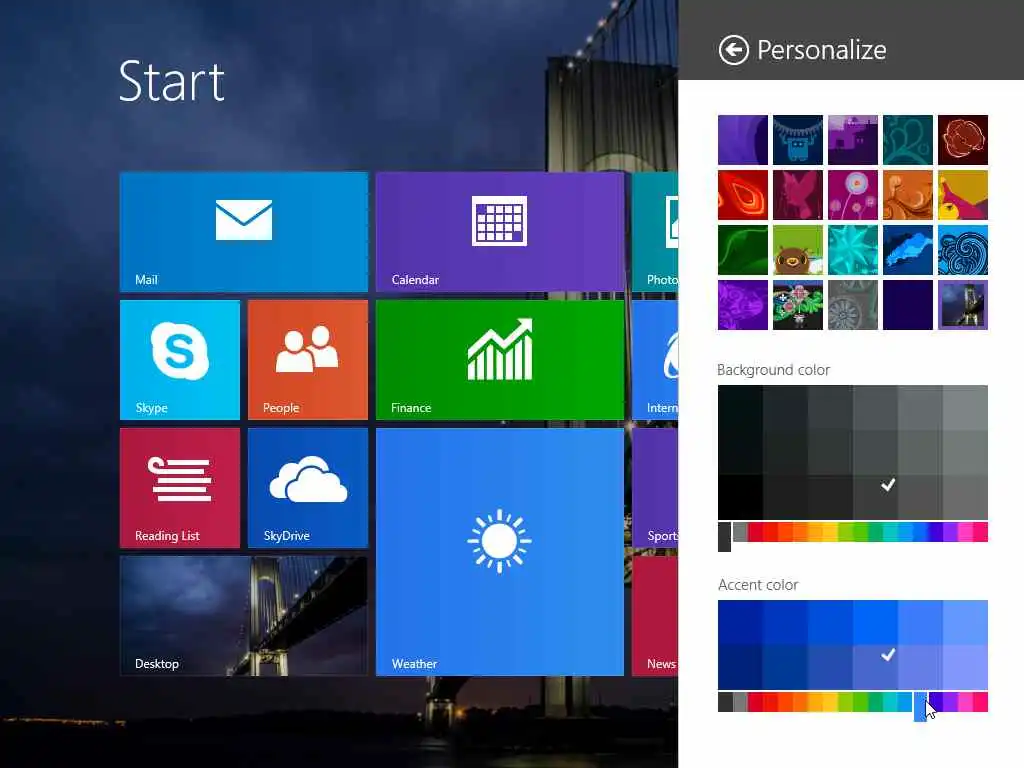This screenshot has width=1024, height=768.
Task: Pick the lightest grey top-right background swatch
Action: 965,408
